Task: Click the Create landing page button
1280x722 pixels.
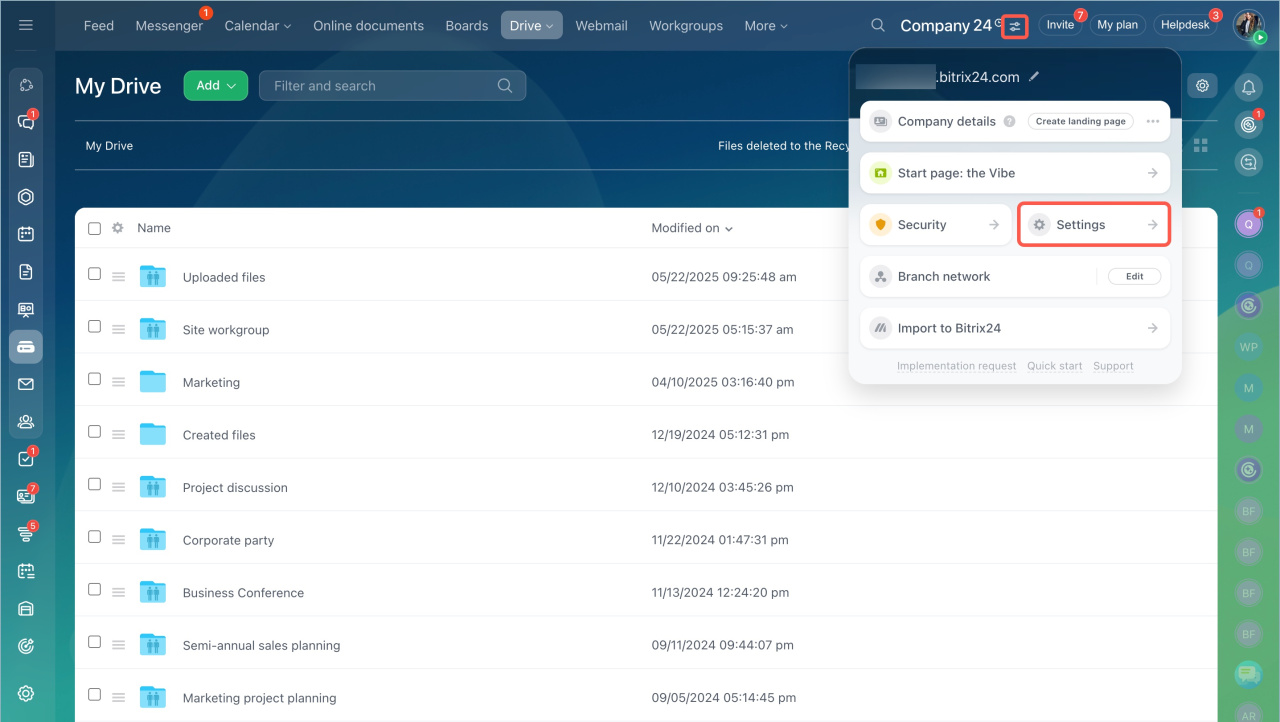Action: pos(1080,121)
